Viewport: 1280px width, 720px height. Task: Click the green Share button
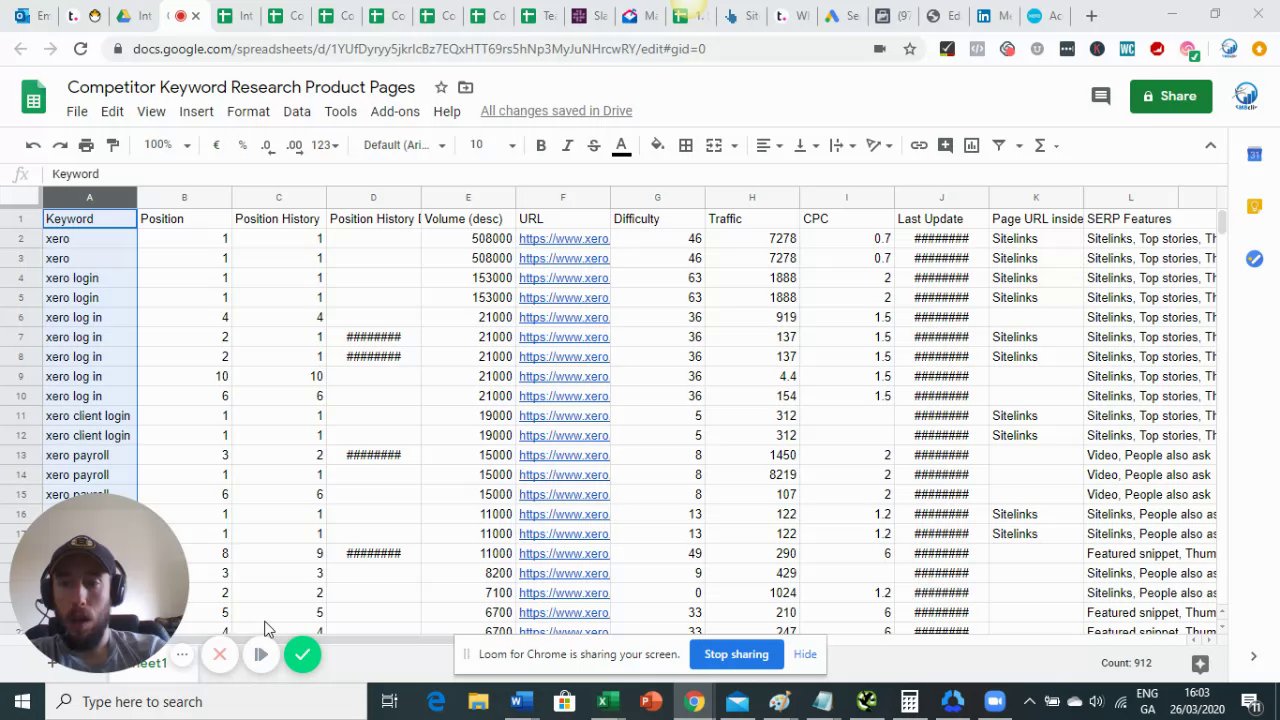(x=1171, y=96)
